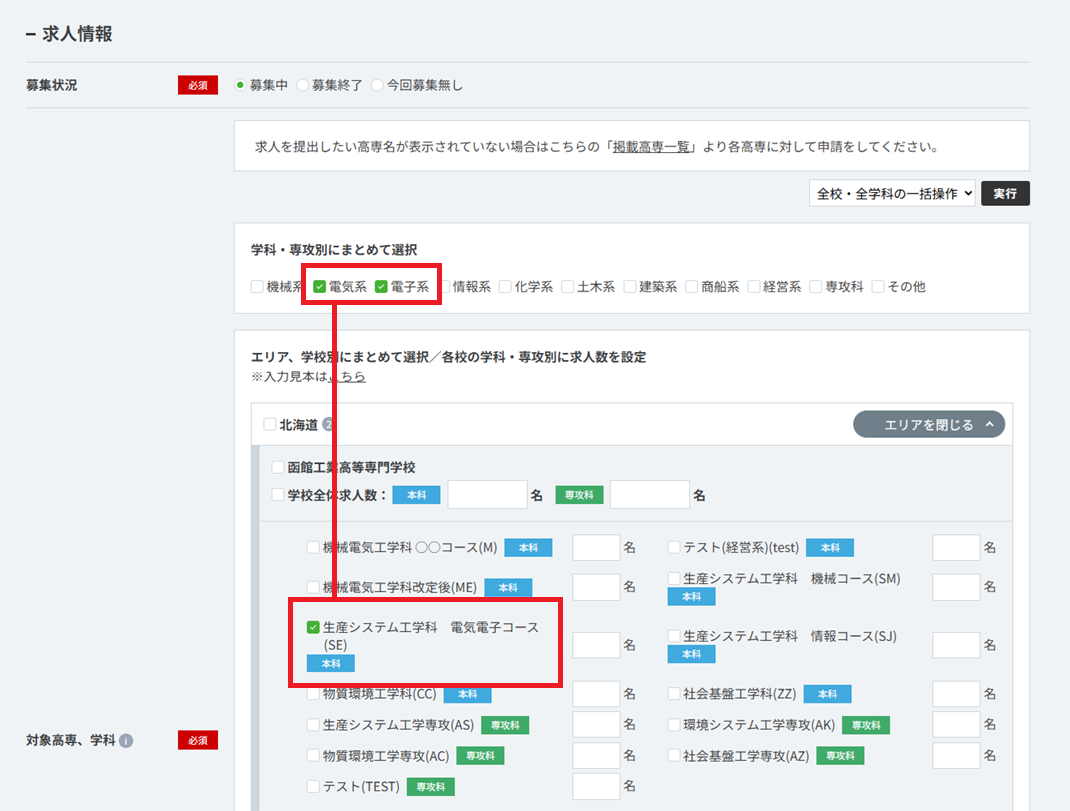Open the input sample こちら link
Viewport: 1070px width, 811px height.
coord(347,377)
